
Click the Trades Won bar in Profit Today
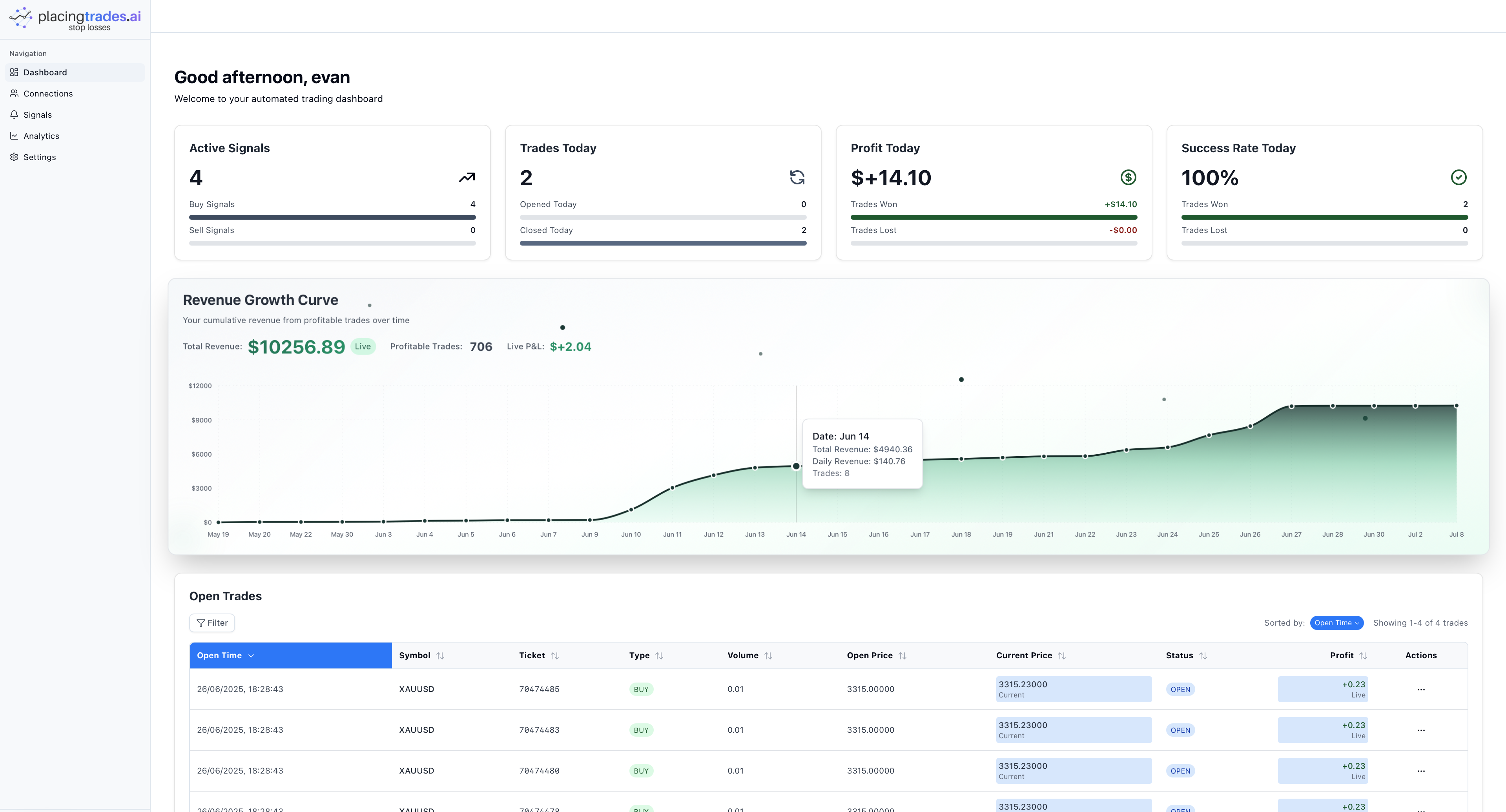[994, 217]
